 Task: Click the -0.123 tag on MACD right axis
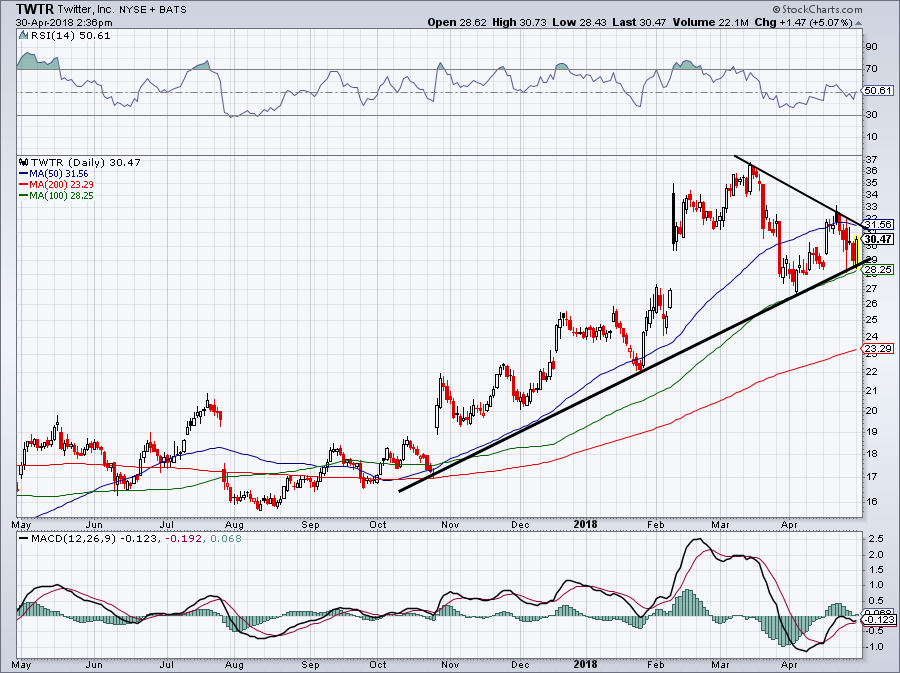(x=878, y=620)
